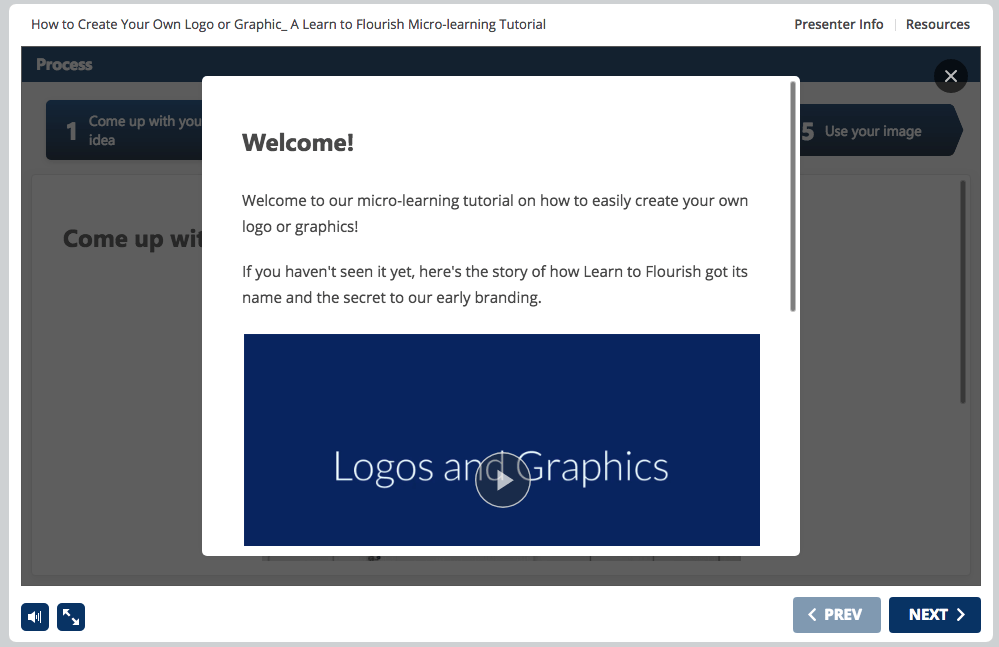Click the Welcome! heading
This screenshot has height=647, width=999.
tap(298, 143)
